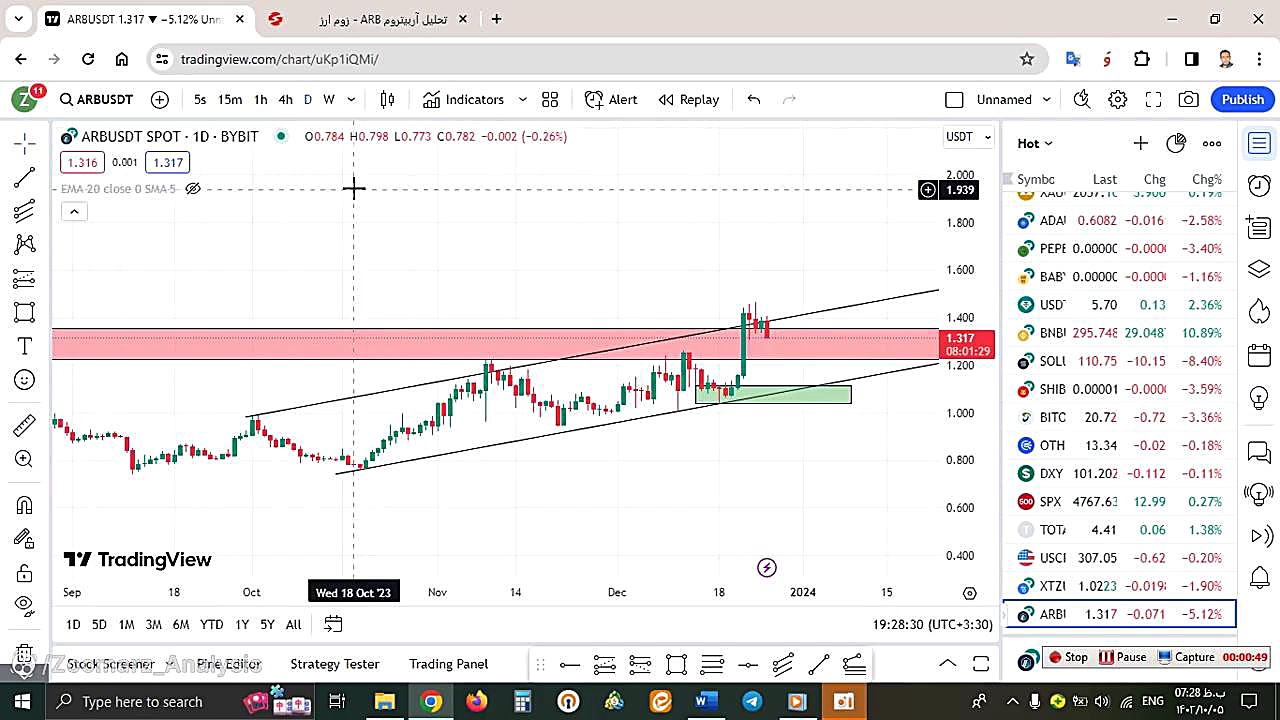The height and width of the screenshot is (720, 1280).
Task: Open the Fibonacci and pitchfork tools
Action: click(25, 211)
